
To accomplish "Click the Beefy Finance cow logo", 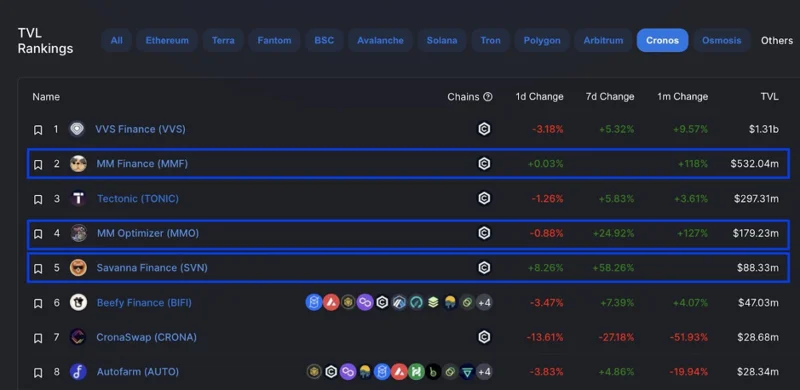I will 78,303.
